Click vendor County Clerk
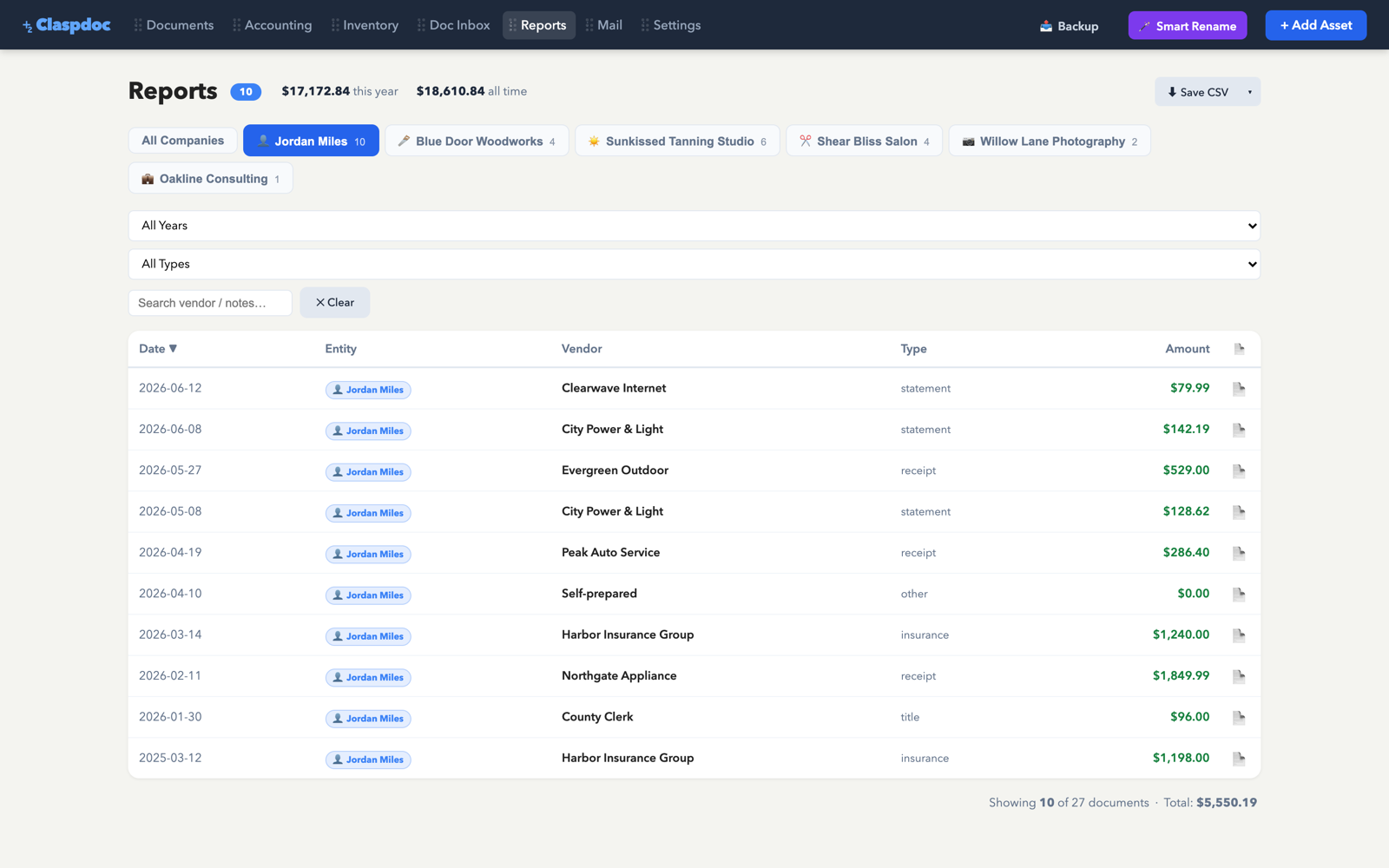Viewport: 1389px width, 868px height. 597,717
